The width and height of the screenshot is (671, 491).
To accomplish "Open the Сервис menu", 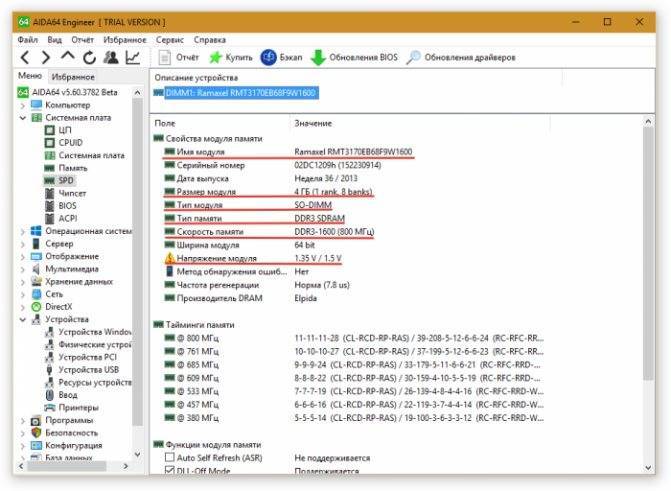I will (169, 40).
